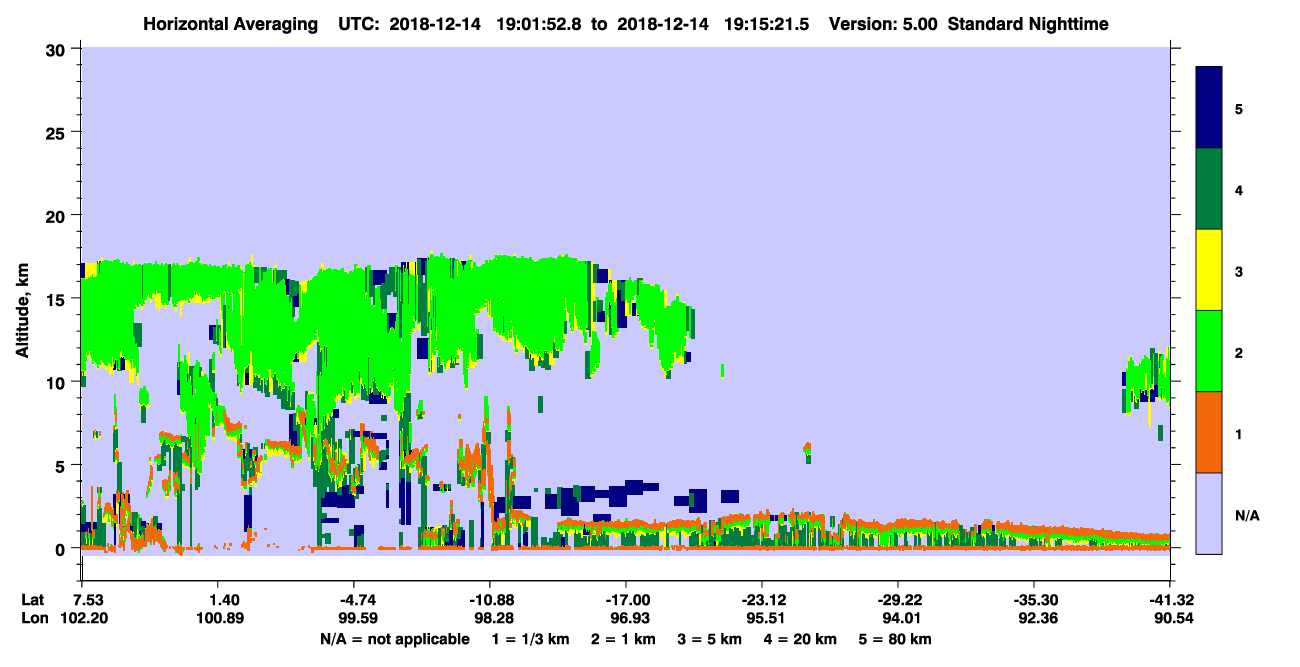Click the altitude tick label 20
1300x667 pixels.
(57, 215)
